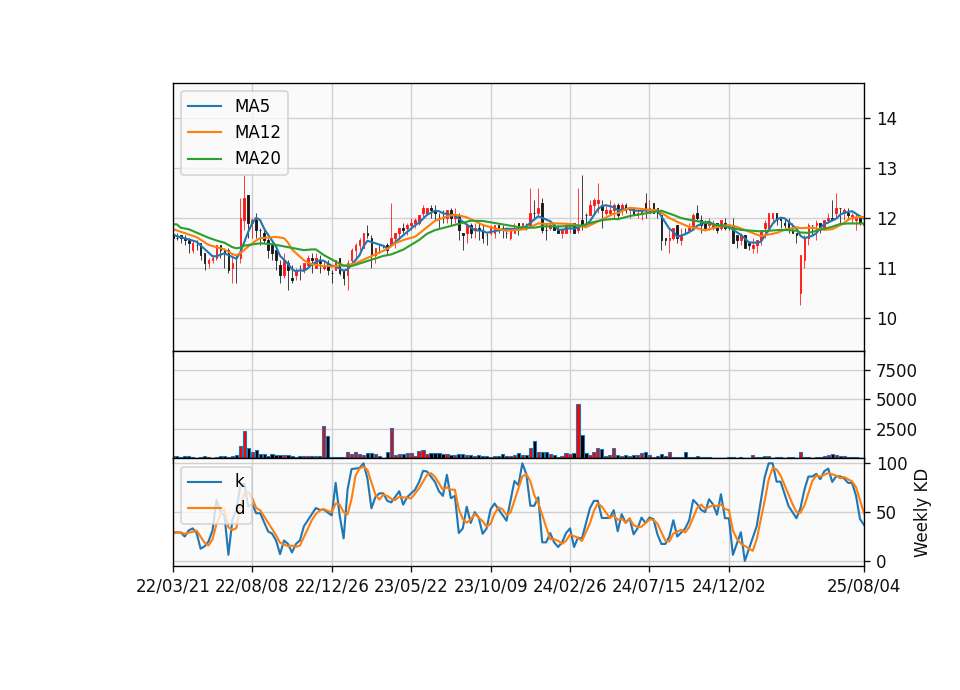
Task: Click the 23/10/09 date tick label
Action: 490,586
